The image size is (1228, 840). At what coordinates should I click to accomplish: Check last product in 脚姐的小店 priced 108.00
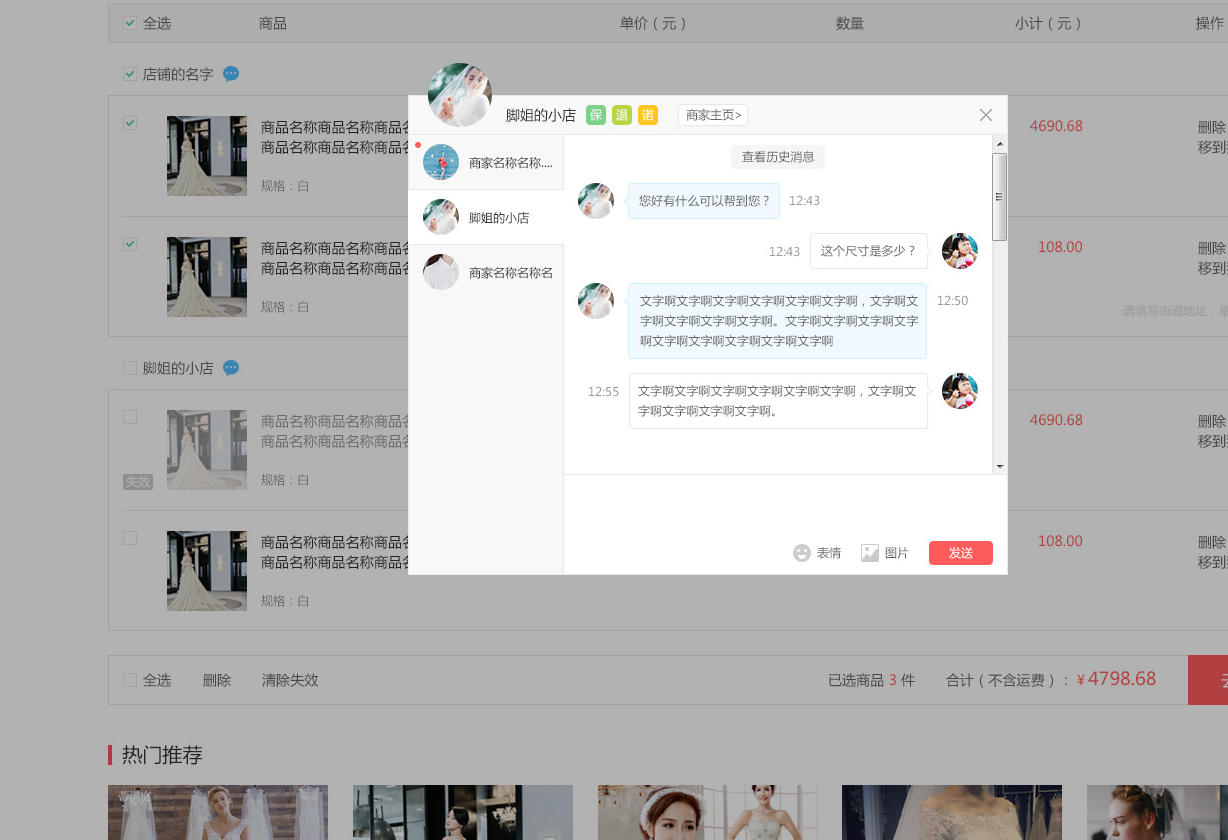click(130, 538)
